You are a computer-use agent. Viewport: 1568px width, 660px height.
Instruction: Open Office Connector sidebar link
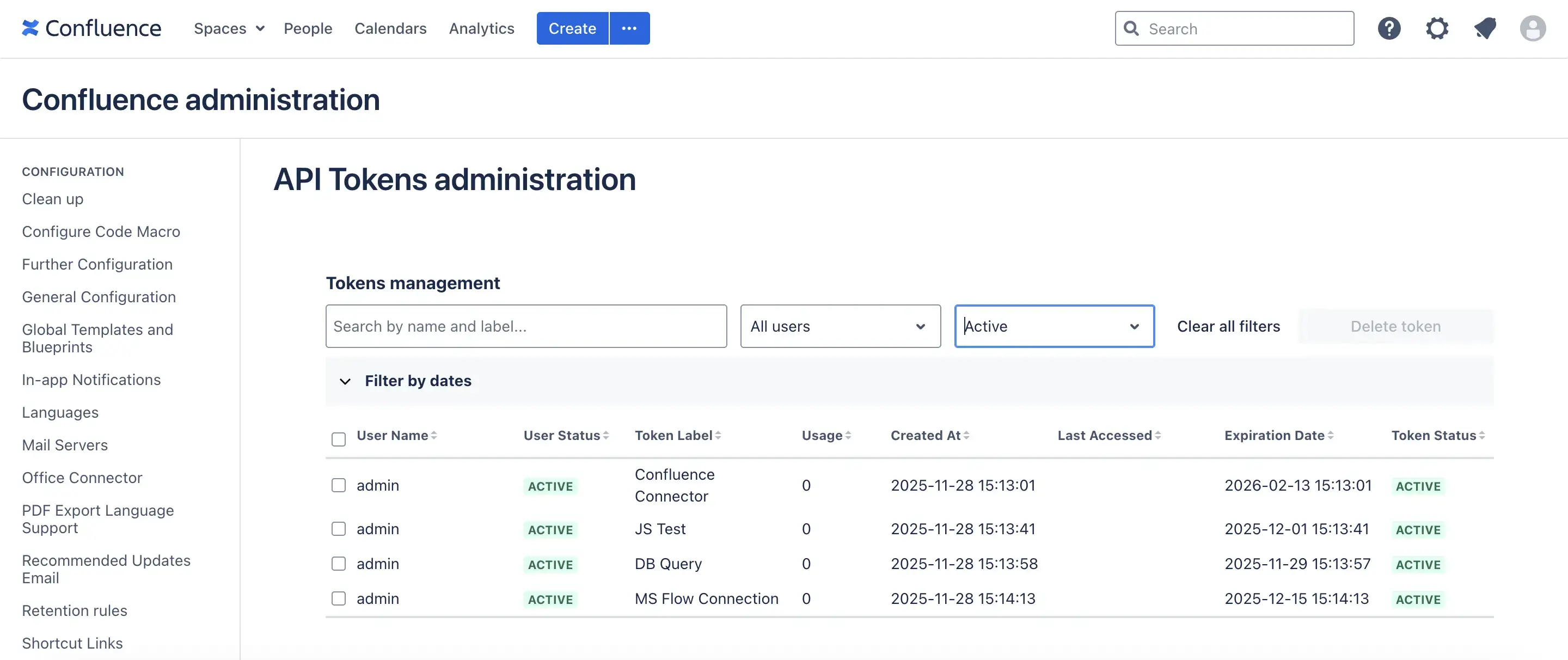82,478
